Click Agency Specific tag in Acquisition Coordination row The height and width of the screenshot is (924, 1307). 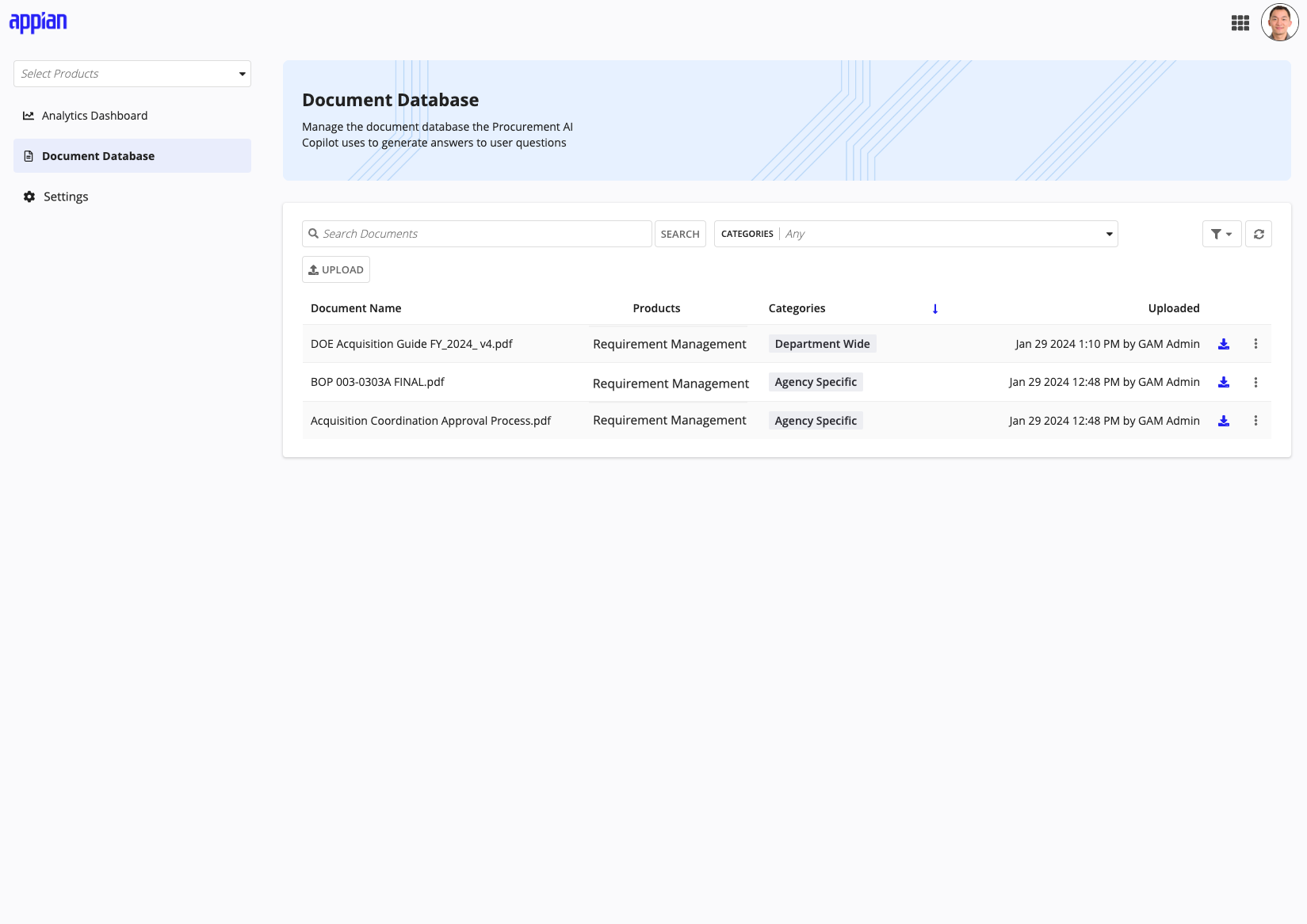[x=816, y=421]
